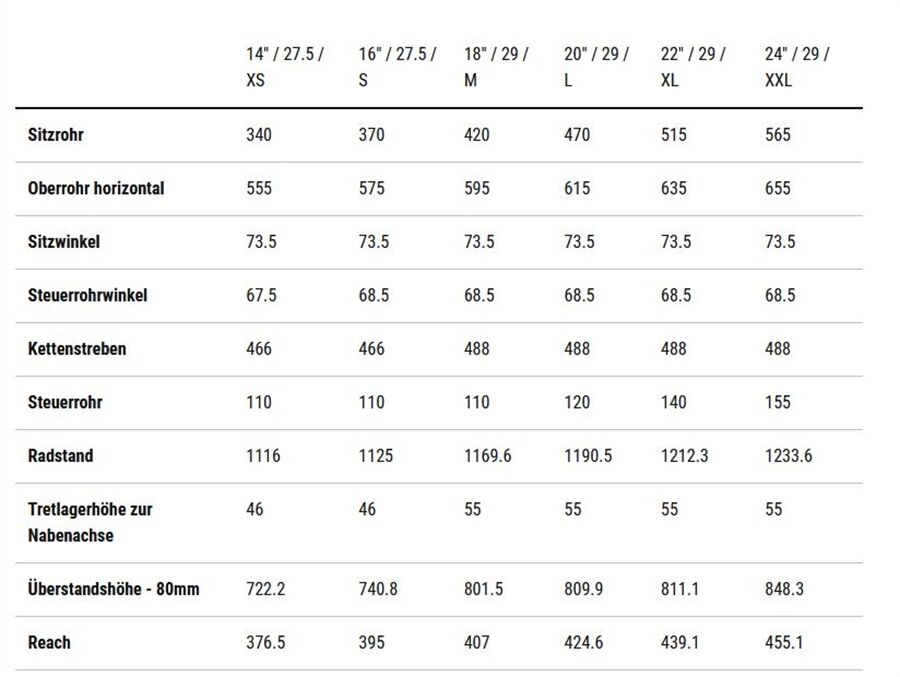Select the 20" / 29 / L size header

point(596,67)
